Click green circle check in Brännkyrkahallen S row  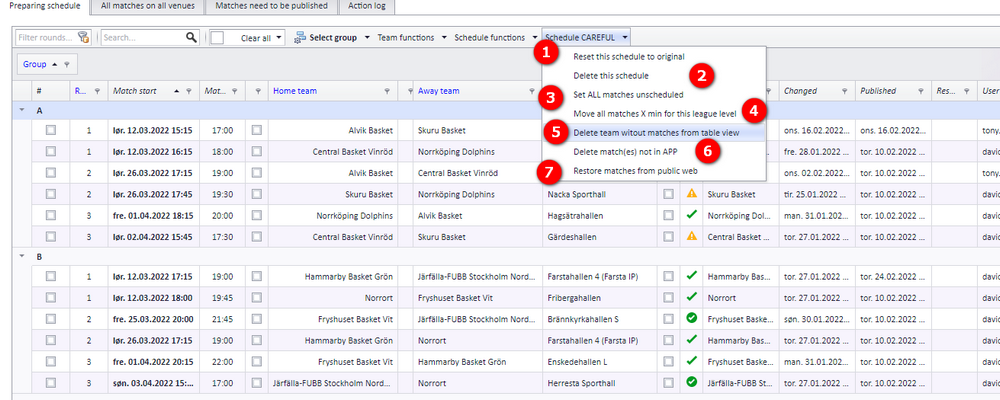(691, 318)
